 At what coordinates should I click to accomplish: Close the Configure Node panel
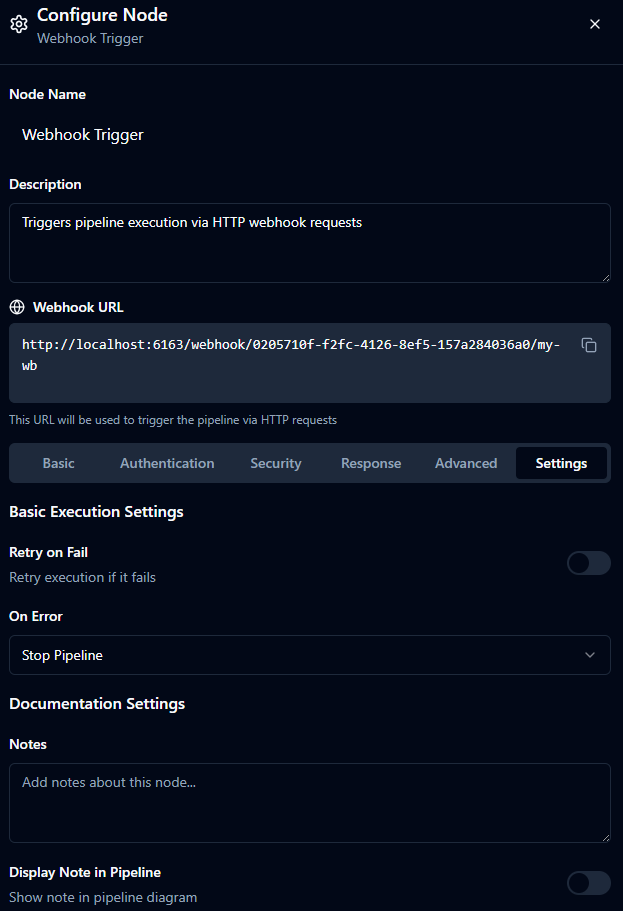[595, 24]
